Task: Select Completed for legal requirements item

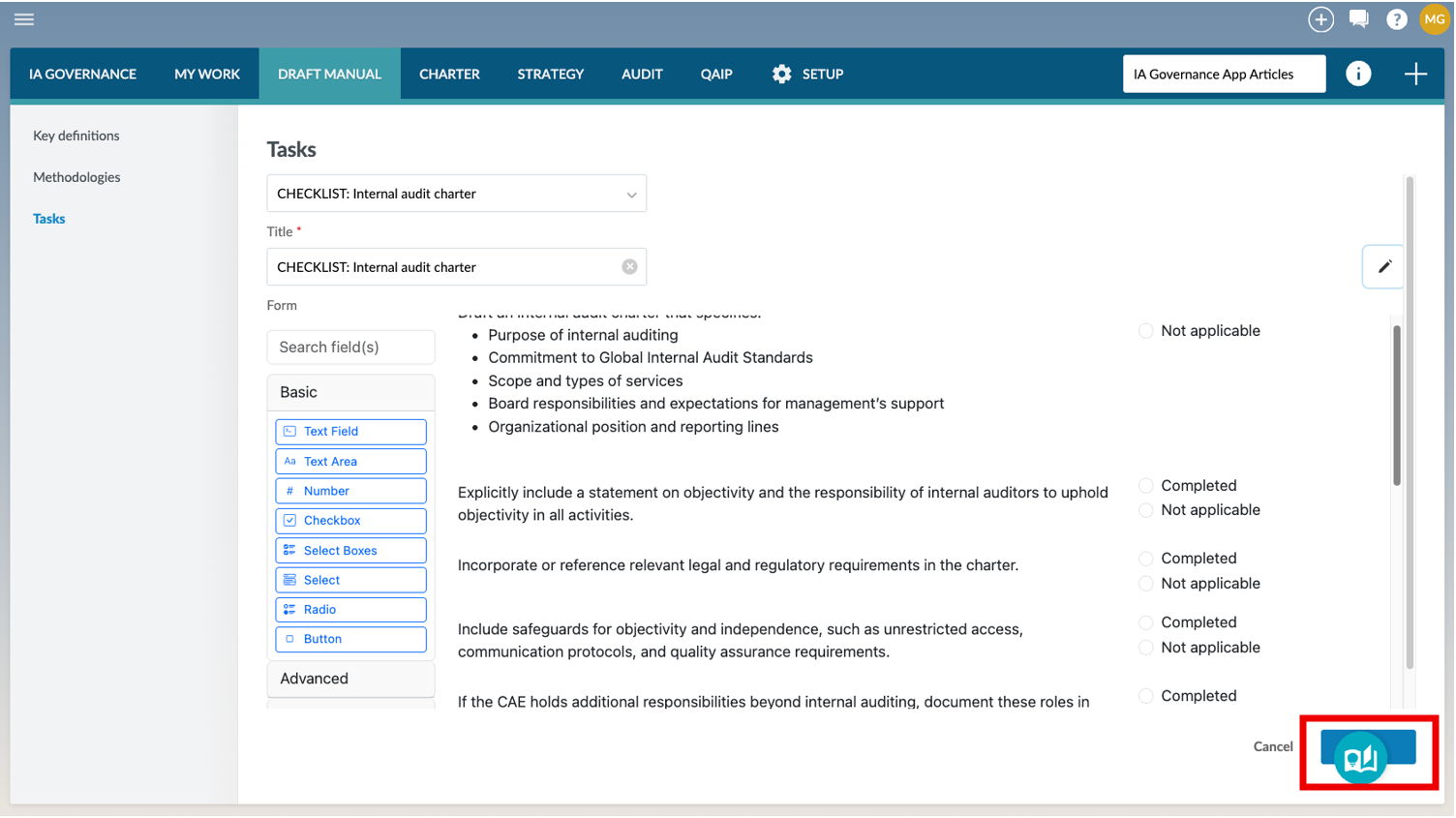Action: coord(1146,559)
